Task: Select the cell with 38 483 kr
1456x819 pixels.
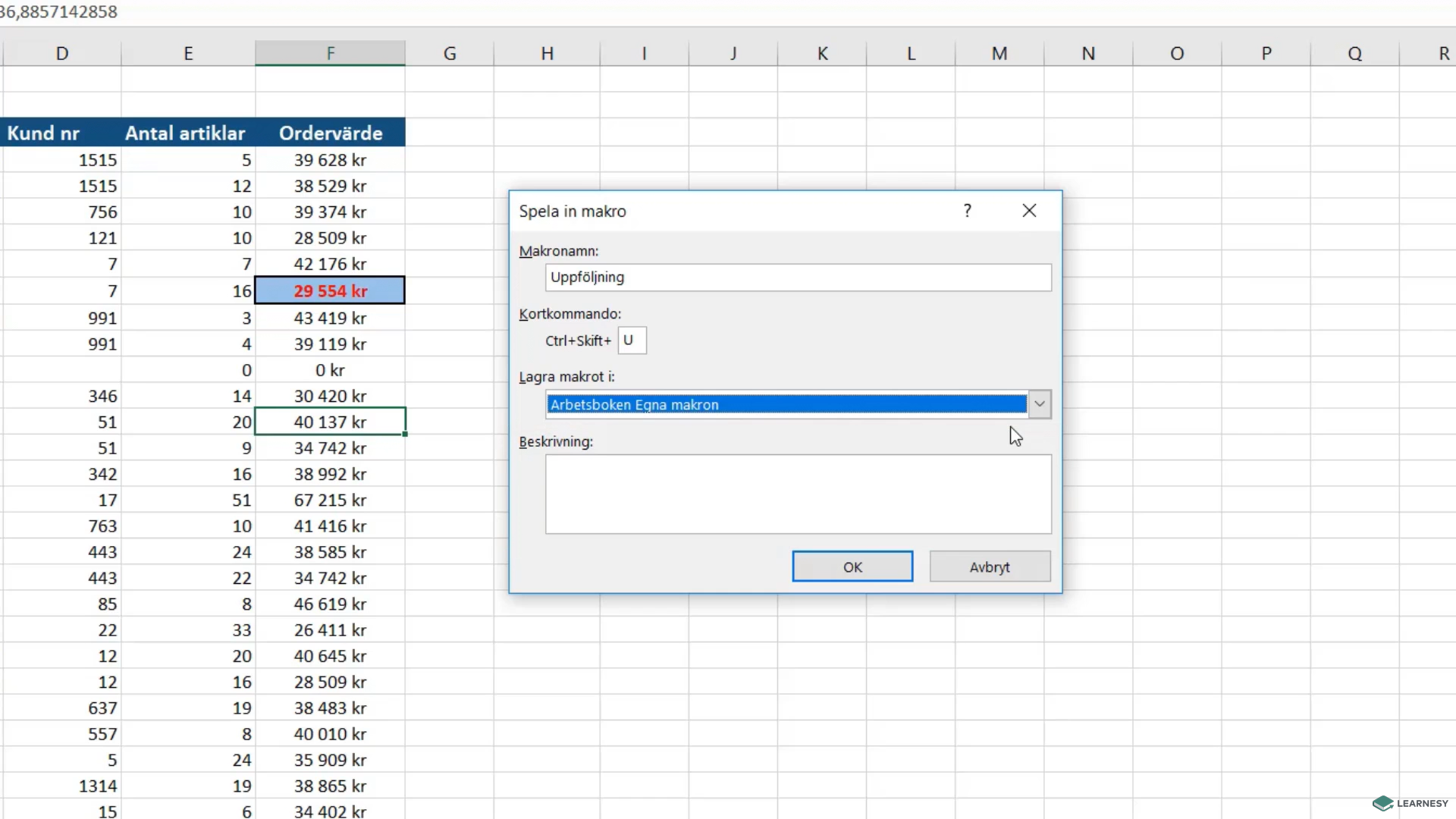Action: (x=330, y=708)
